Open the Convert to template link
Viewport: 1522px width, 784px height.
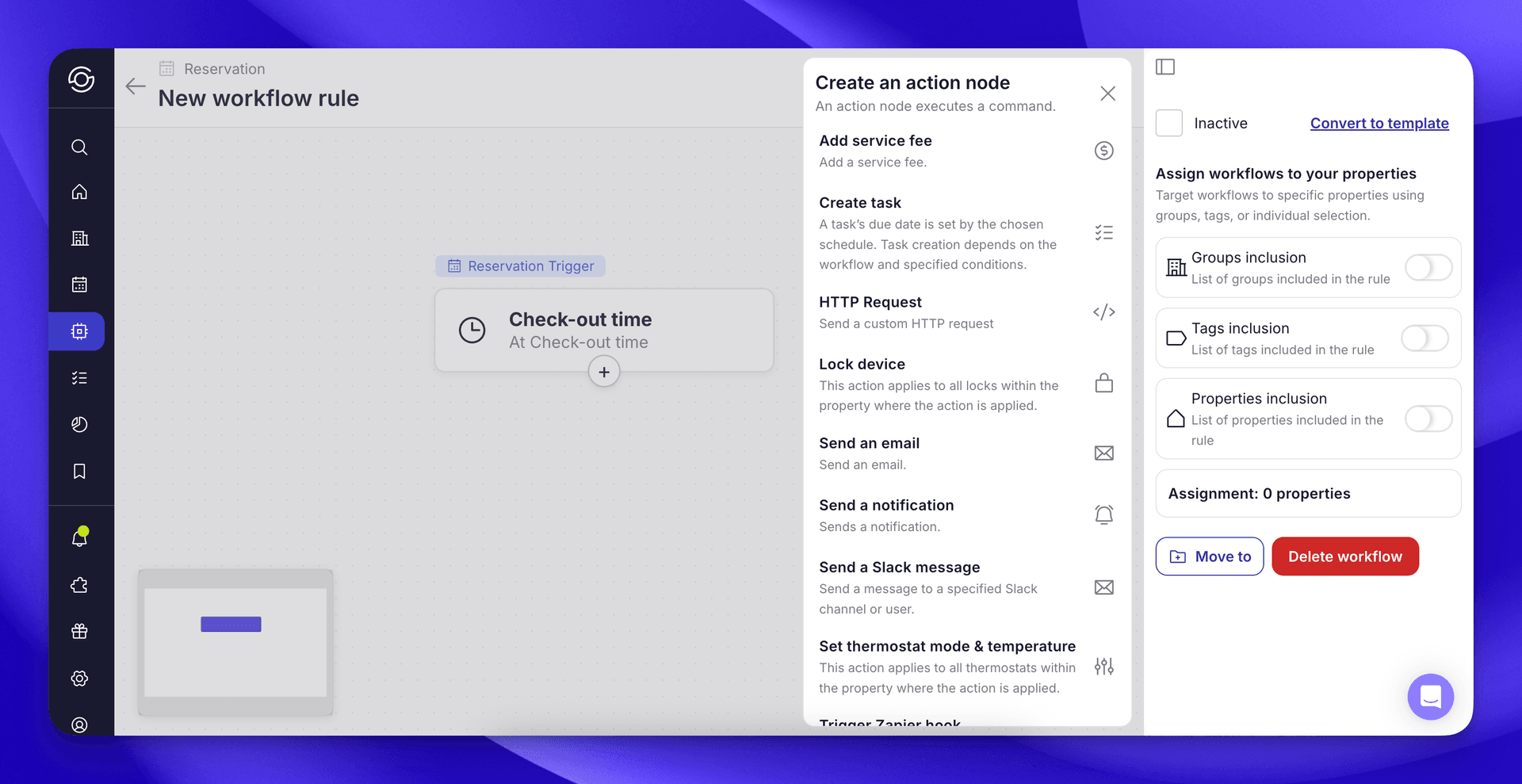click(1379, 123)
